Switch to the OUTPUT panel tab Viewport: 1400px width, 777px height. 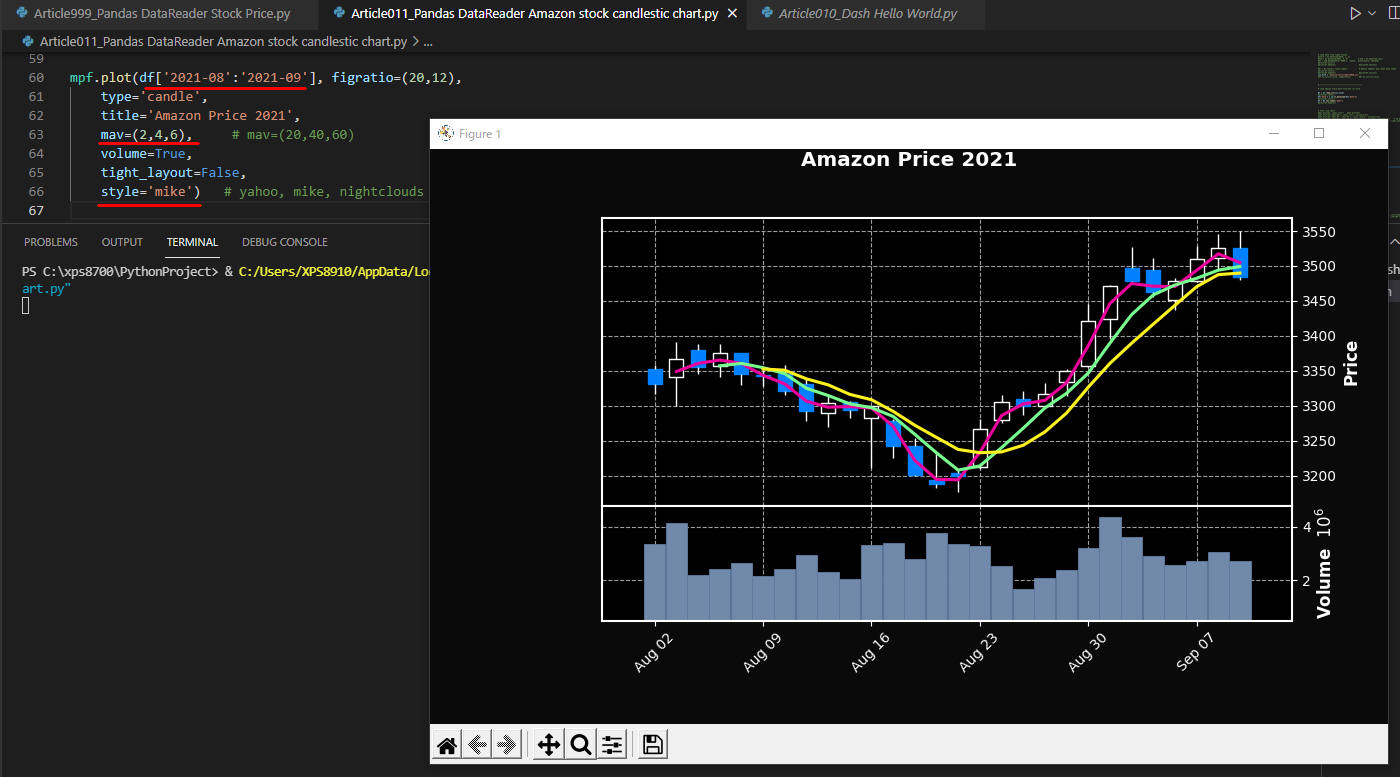122,242
